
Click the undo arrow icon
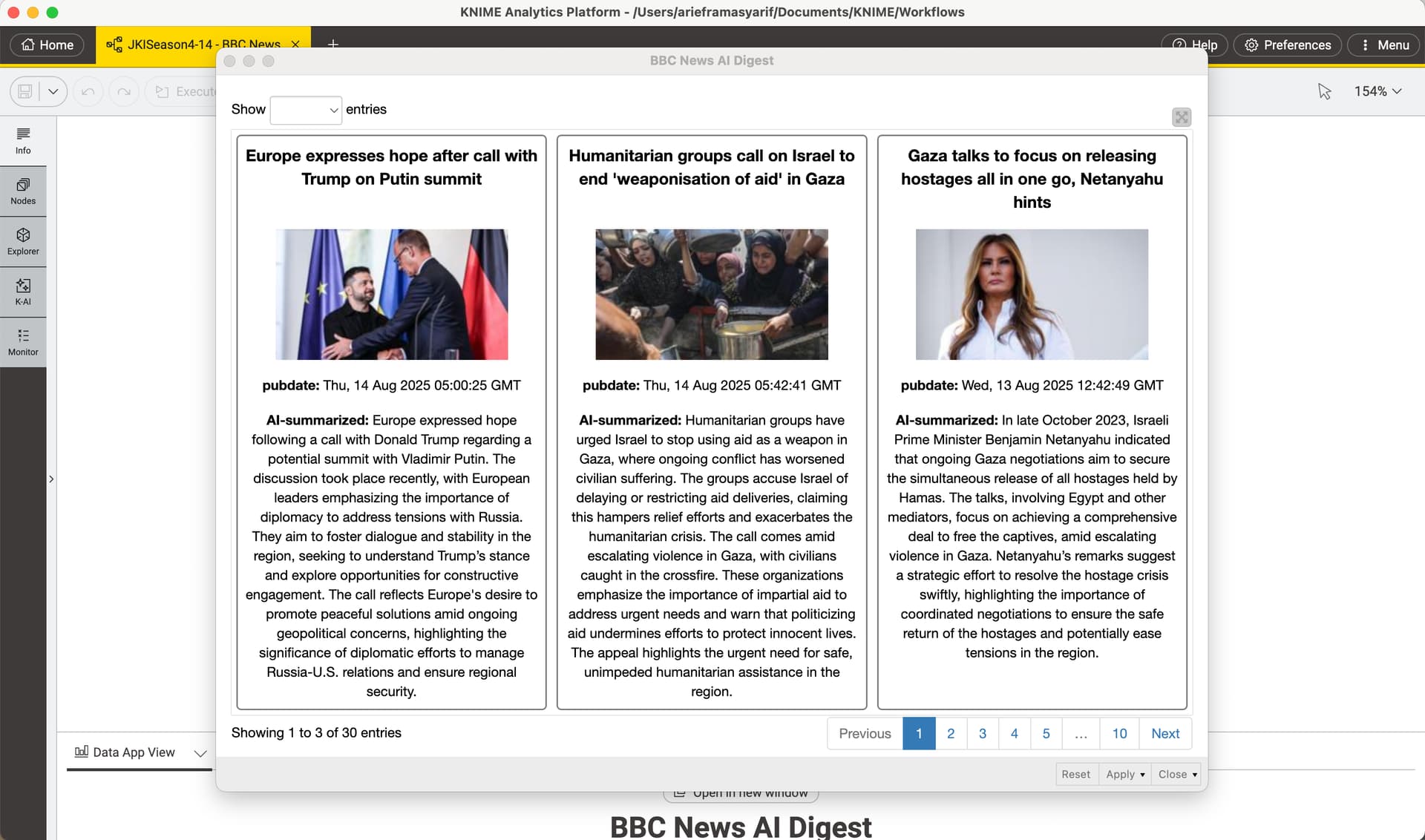click(88, 91)
